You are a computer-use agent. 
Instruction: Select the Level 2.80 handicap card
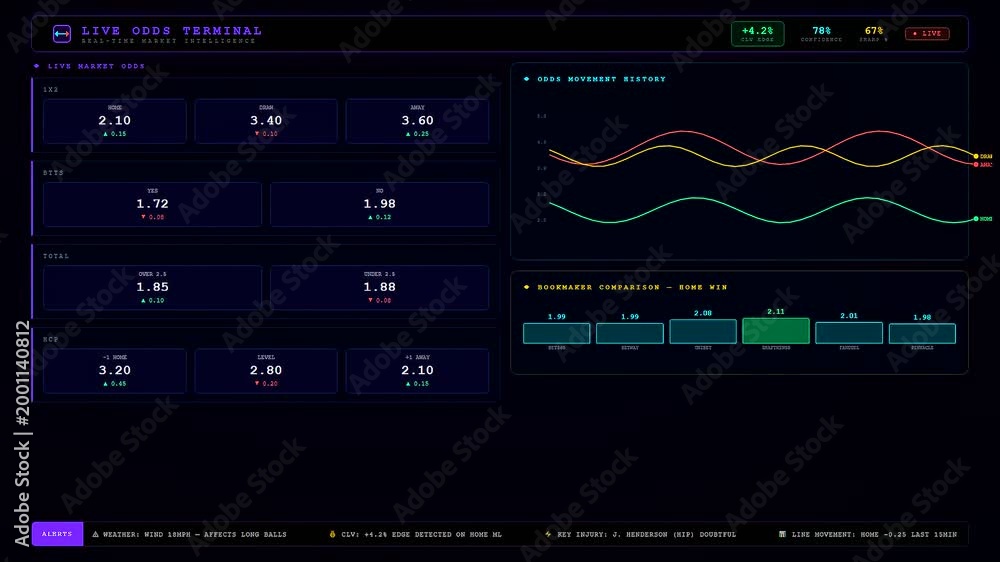tap(266, 371)
